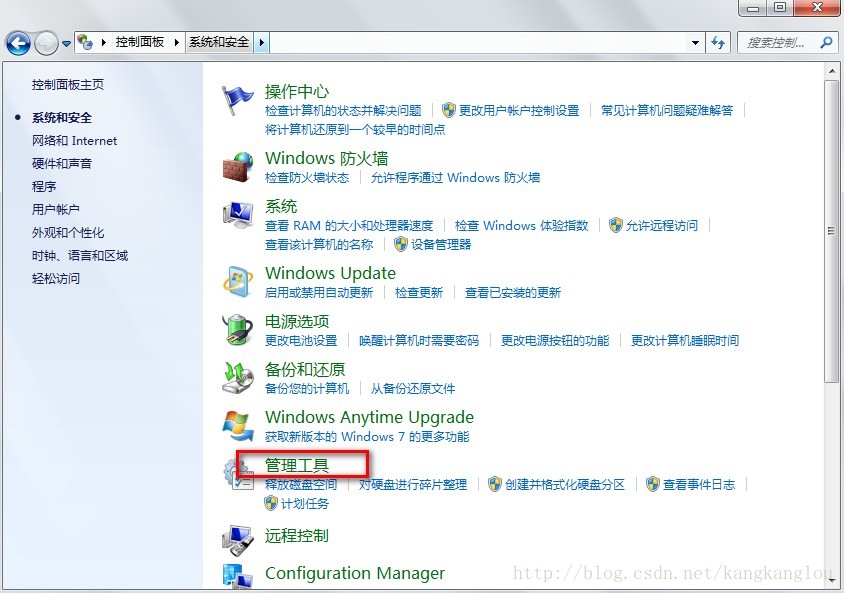This screenshot has width=844, height=593.
Task: Select 网络和 Internet in the sidebar
Action: click(x=74, y=141)
